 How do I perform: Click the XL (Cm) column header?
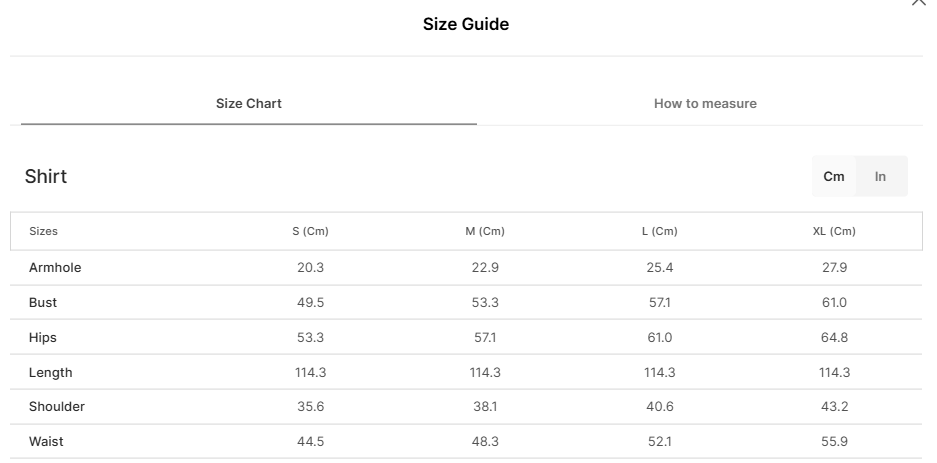click(x=834, y=231)
